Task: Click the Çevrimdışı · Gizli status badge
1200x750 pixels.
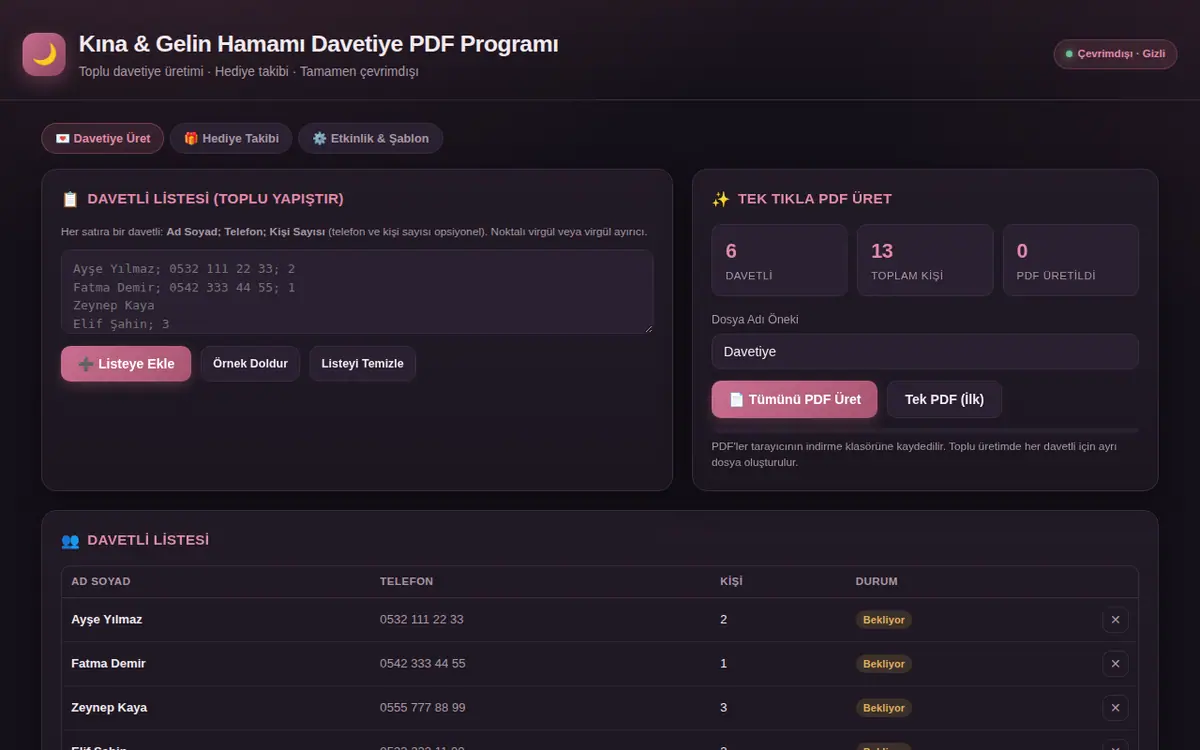Action: [x=1115, y=54]
